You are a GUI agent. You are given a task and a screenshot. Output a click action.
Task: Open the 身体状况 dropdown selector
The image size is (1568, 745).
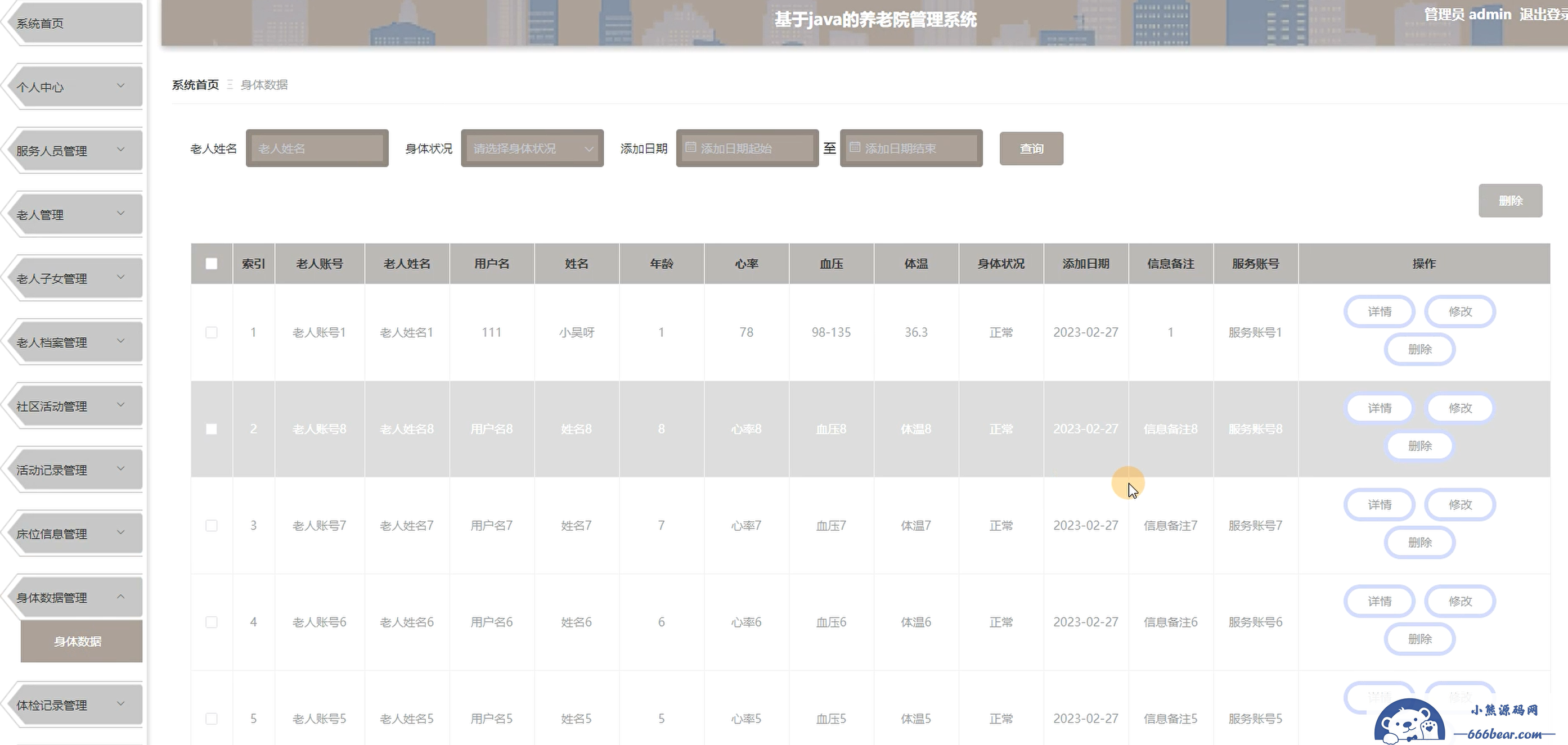(532, 148)
